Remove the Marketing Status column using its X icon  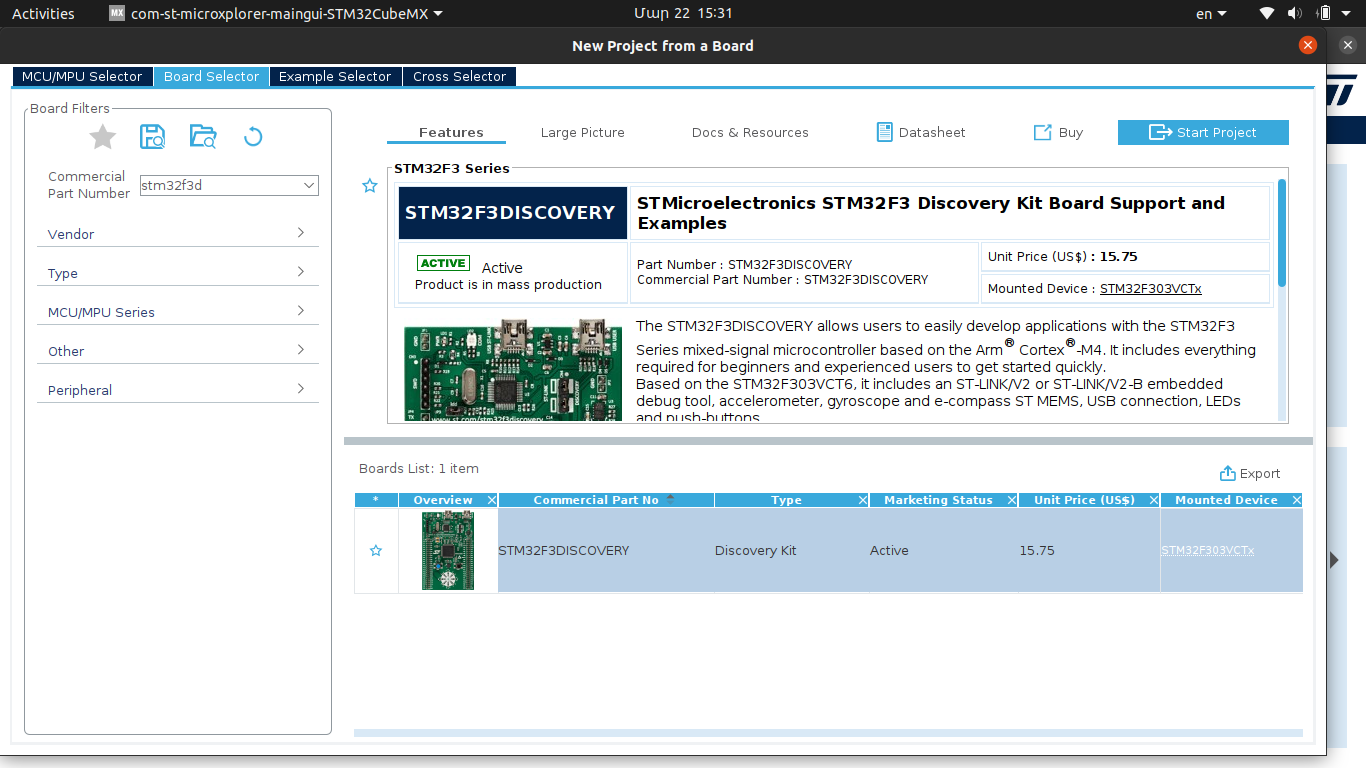[1012, 500]
